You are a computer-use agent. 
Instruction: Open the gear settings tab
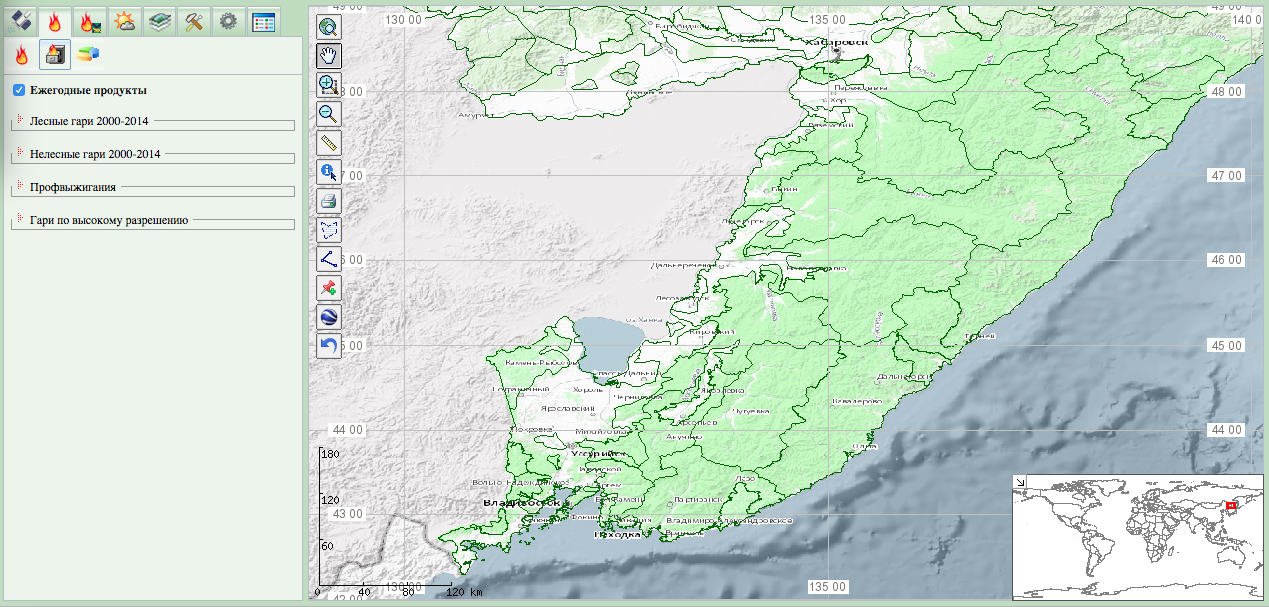(x=229, y=21)
